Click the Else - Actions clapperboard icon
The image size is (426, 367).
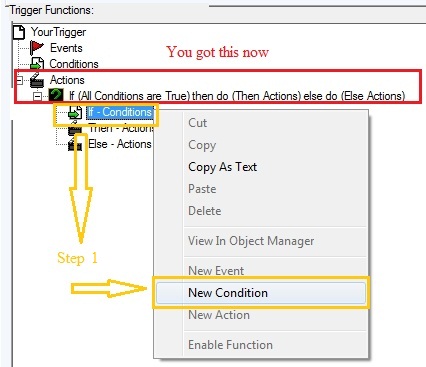pos(75,144)
